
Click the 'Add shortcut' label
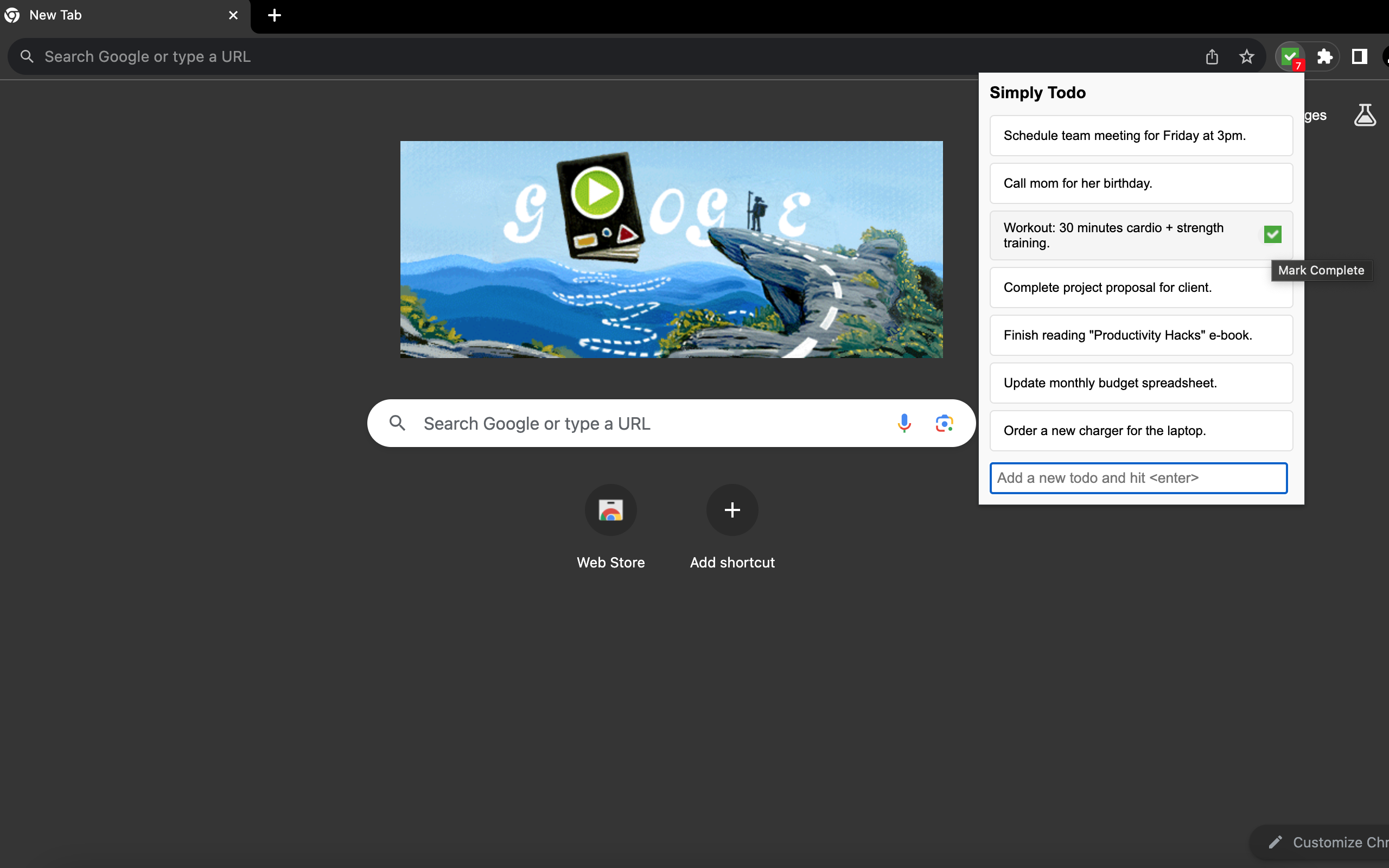pos(732,563)
